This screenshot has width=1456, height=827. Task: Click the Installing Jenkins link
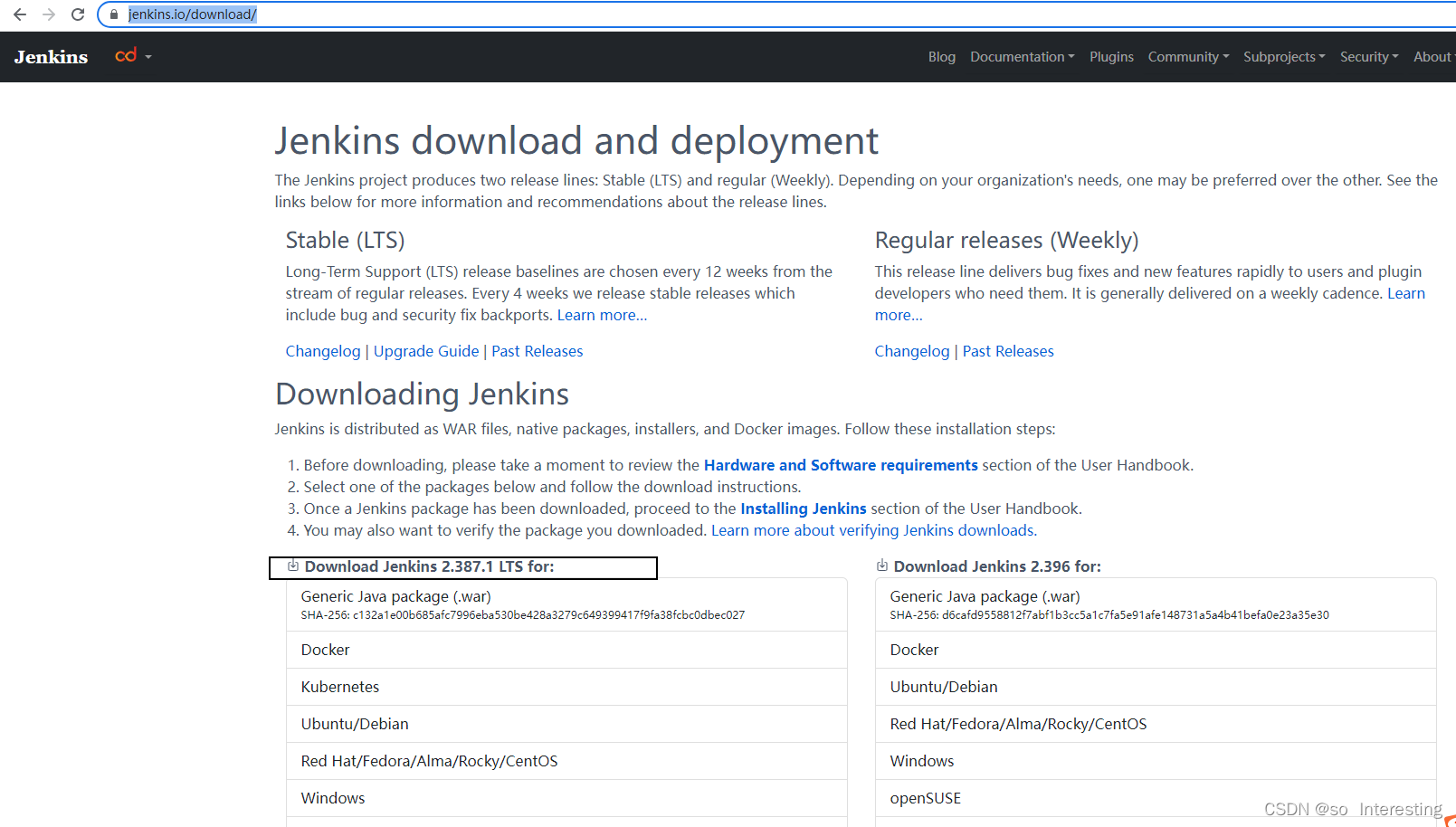803,509
